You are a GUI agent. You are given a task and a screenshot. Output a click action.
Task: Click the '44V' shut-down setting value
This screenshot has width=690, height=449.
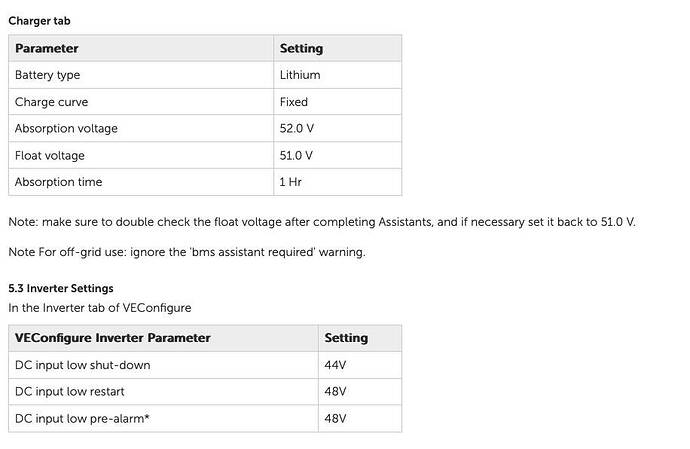[x=335, y=365]
